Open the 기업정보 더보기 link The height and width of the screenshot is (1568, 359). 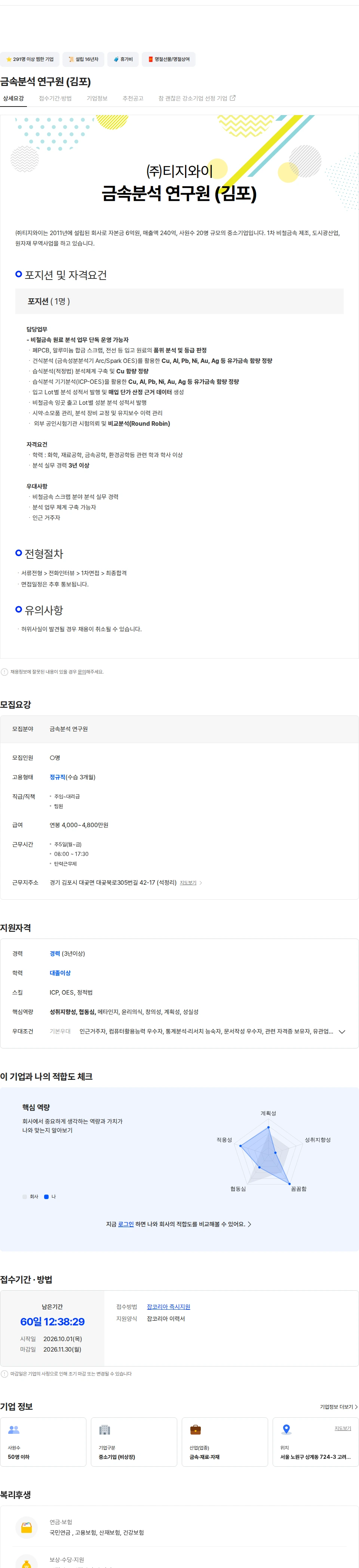click(x=339, y=1407)
